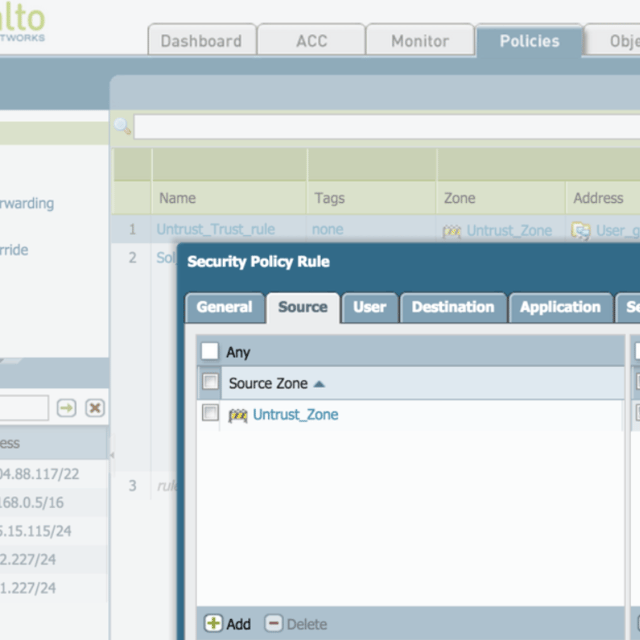Sort by Source Zone ascending arrow
This screenshot has width=640, height=640.
319,384
